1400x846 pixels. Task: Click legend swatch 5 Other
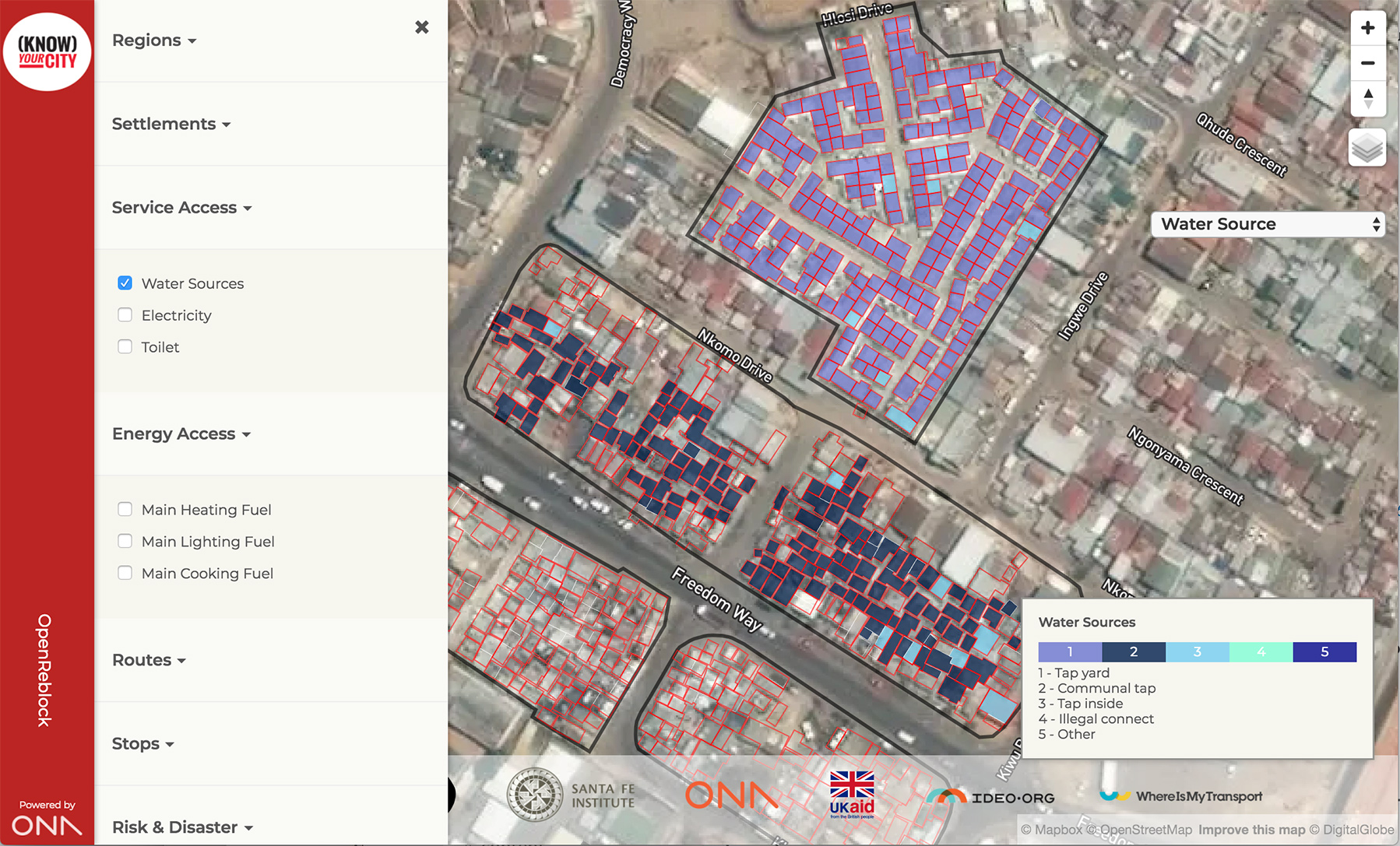(1325, 652)
